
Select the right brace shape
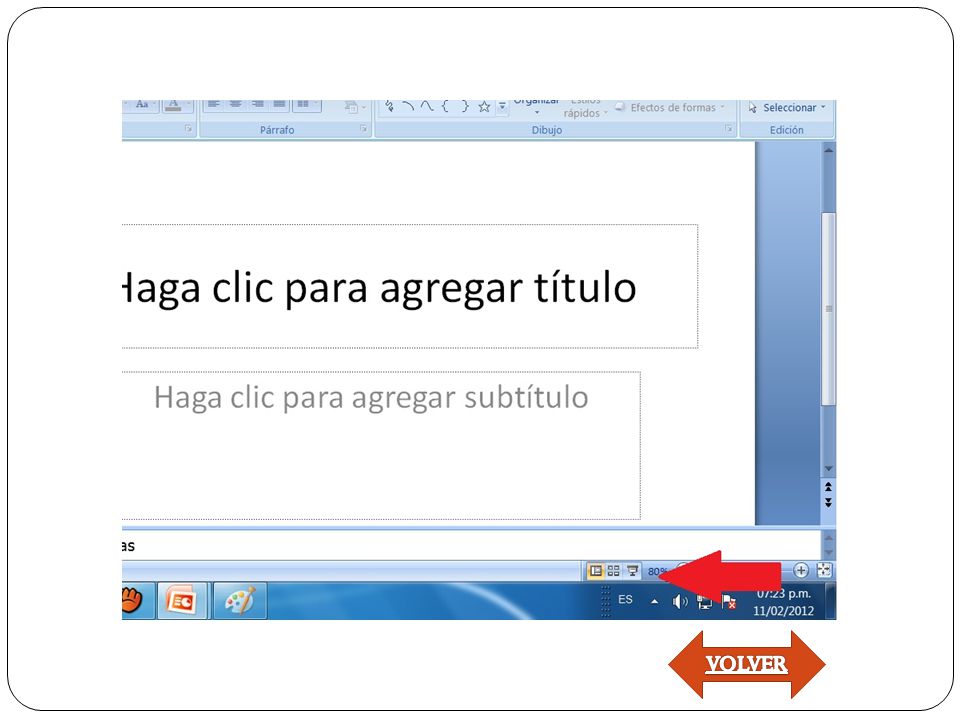(465, 107)
